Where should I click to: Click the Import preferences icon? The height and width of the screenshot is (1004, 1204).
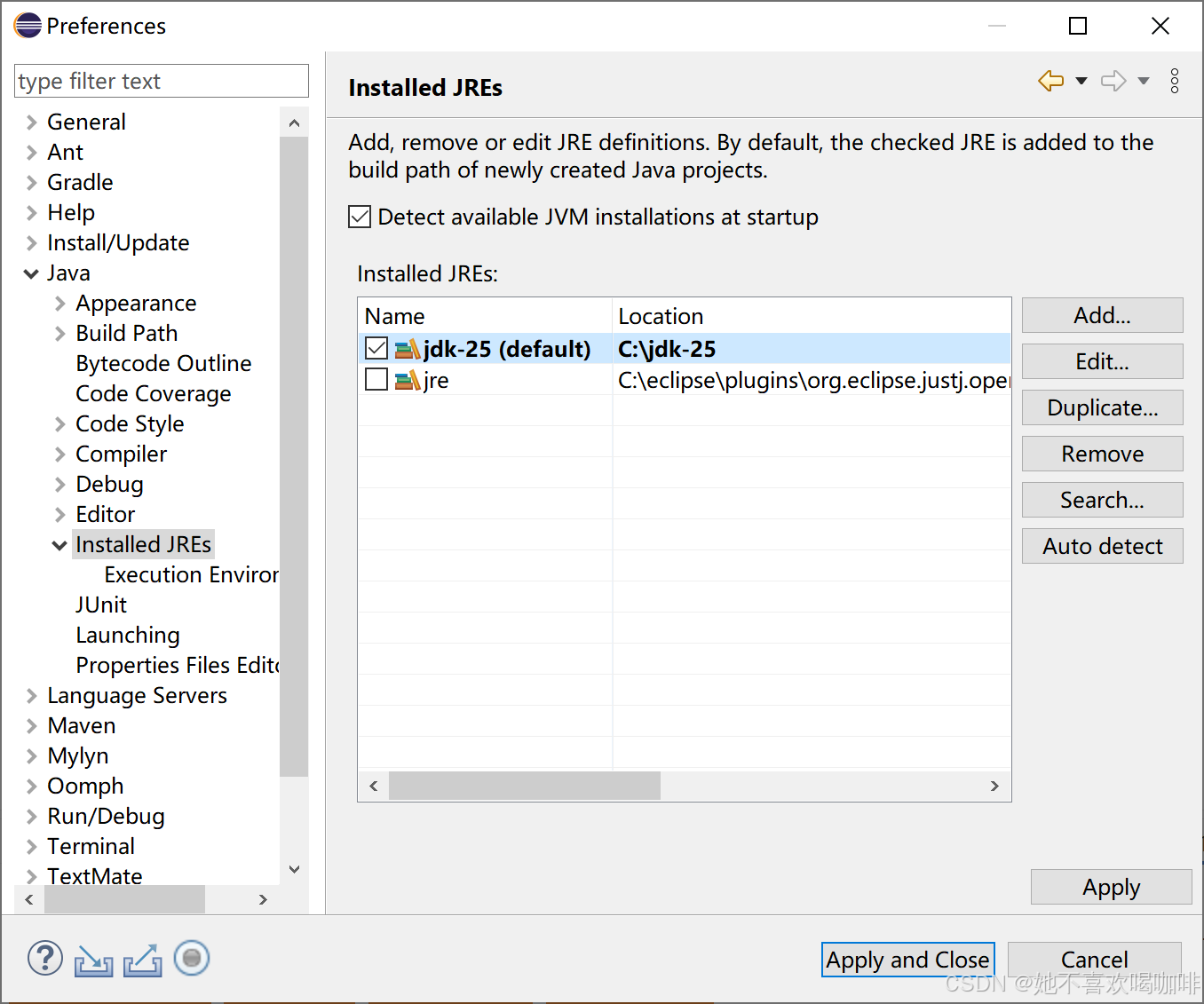pyautogui.click(x=93, y=961)
